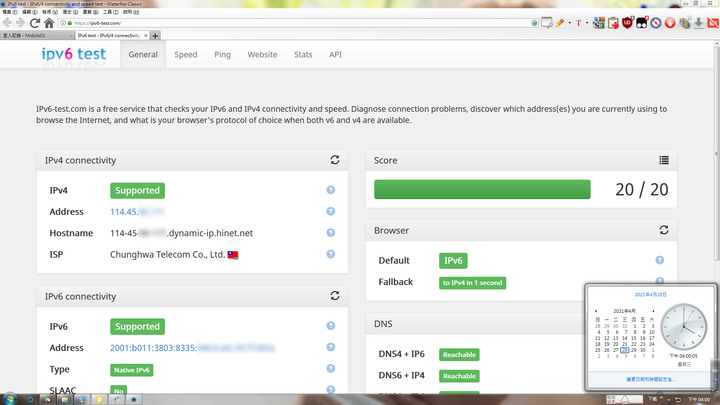
Task: Open the Tampermonkey extension icon
Action: (x=641, y=22)
